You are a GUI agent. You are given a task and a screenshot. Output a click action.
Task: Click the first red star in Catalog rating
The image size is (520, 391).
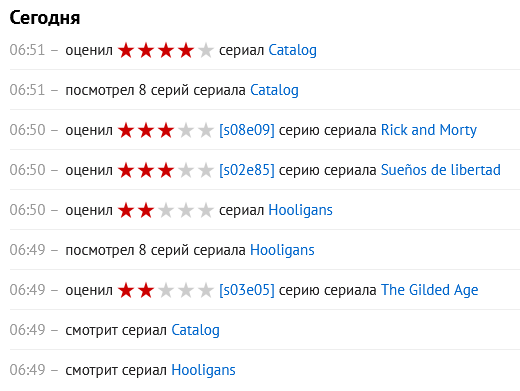(126, 51)
